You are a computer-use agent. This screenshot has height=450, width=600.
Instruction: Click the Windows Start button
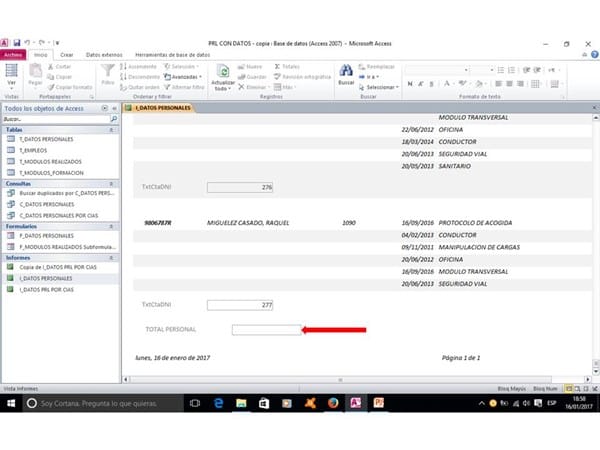click(11, 403)
